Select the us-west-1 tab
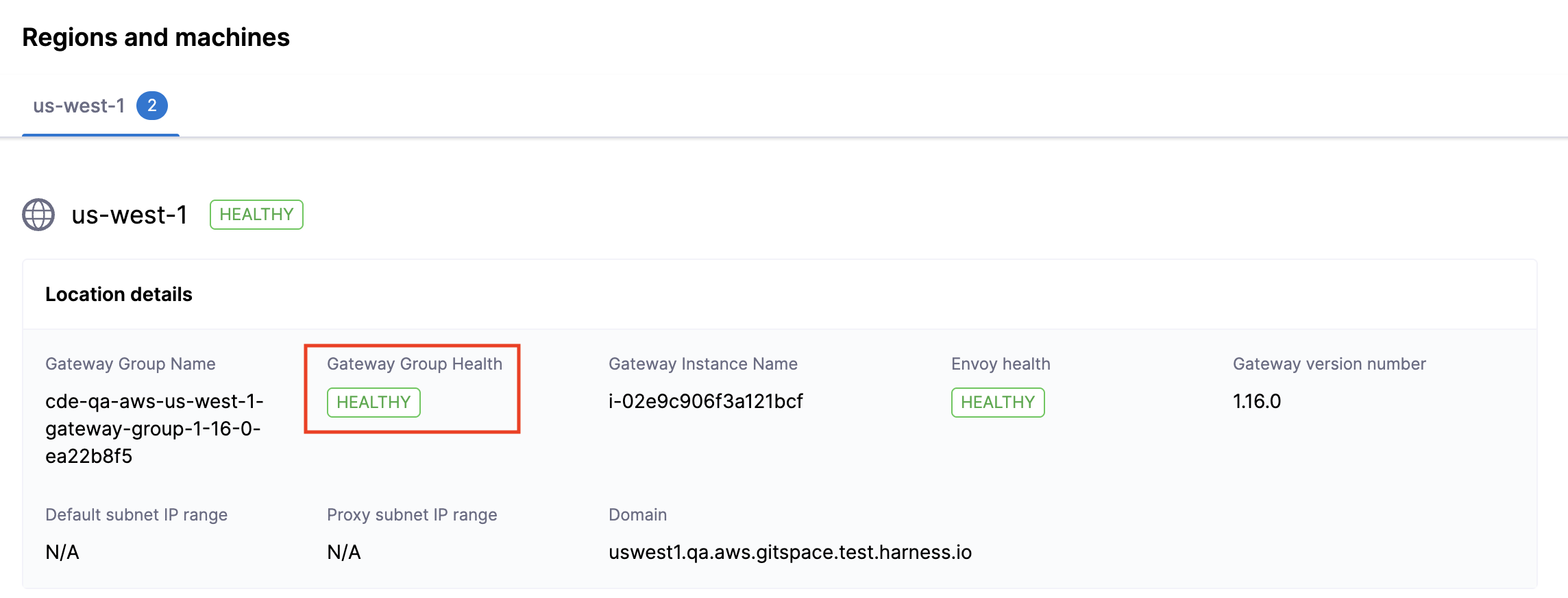The width and height of the screenshot is (1568, 598). (79, 106)
